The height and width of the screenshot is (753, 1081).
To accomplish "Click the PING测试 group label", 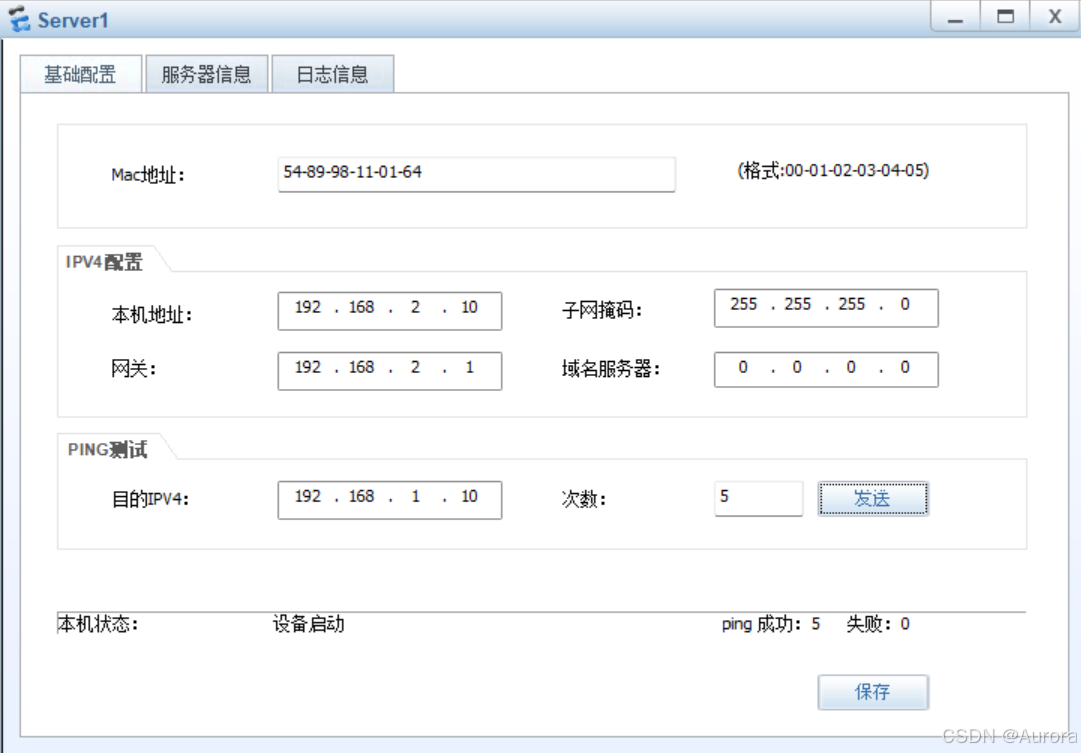I will pyautogui.click(x=108, y=450).
